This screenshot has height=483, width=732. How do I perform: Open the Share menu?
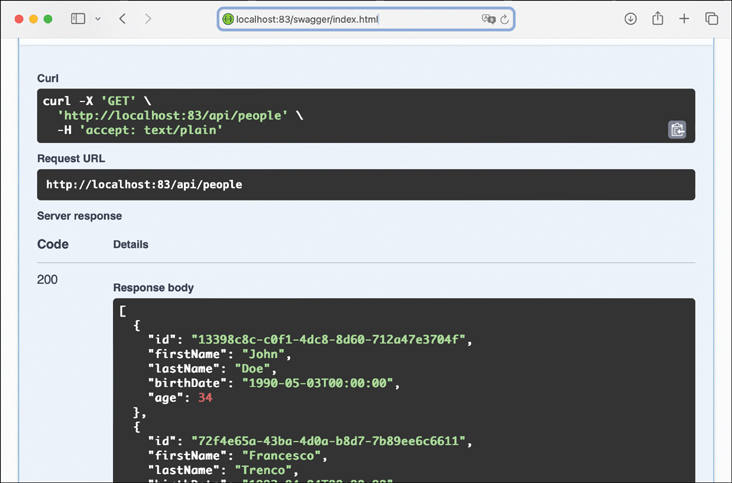point(657,19)
